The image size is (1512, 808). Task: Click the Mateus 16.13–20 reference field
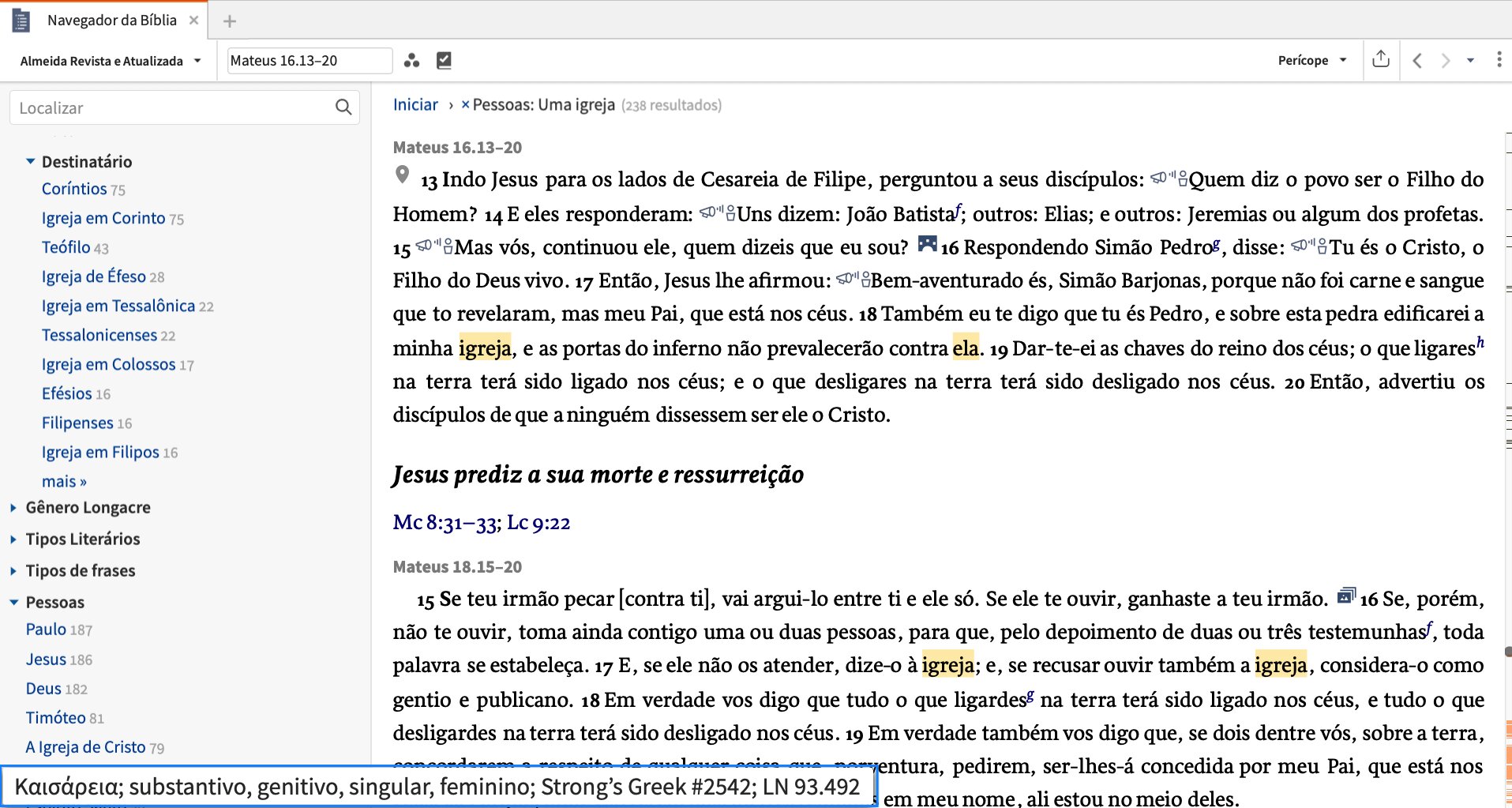tap(310, 61)
